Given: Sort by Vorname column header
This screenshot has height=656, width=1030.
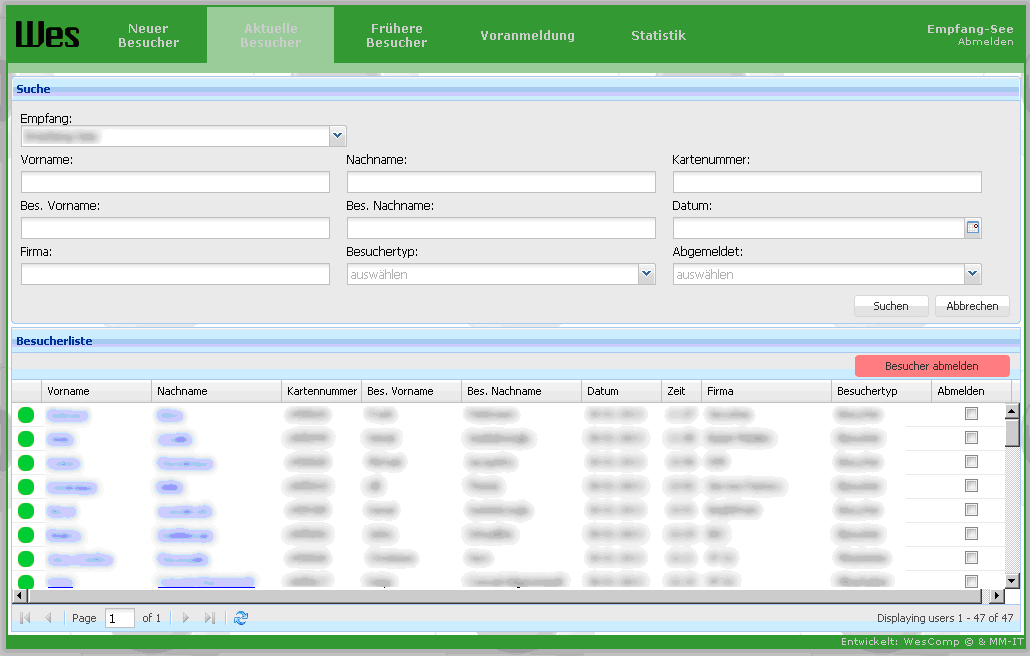Looking at the screenshot, I should click(97, 391).
